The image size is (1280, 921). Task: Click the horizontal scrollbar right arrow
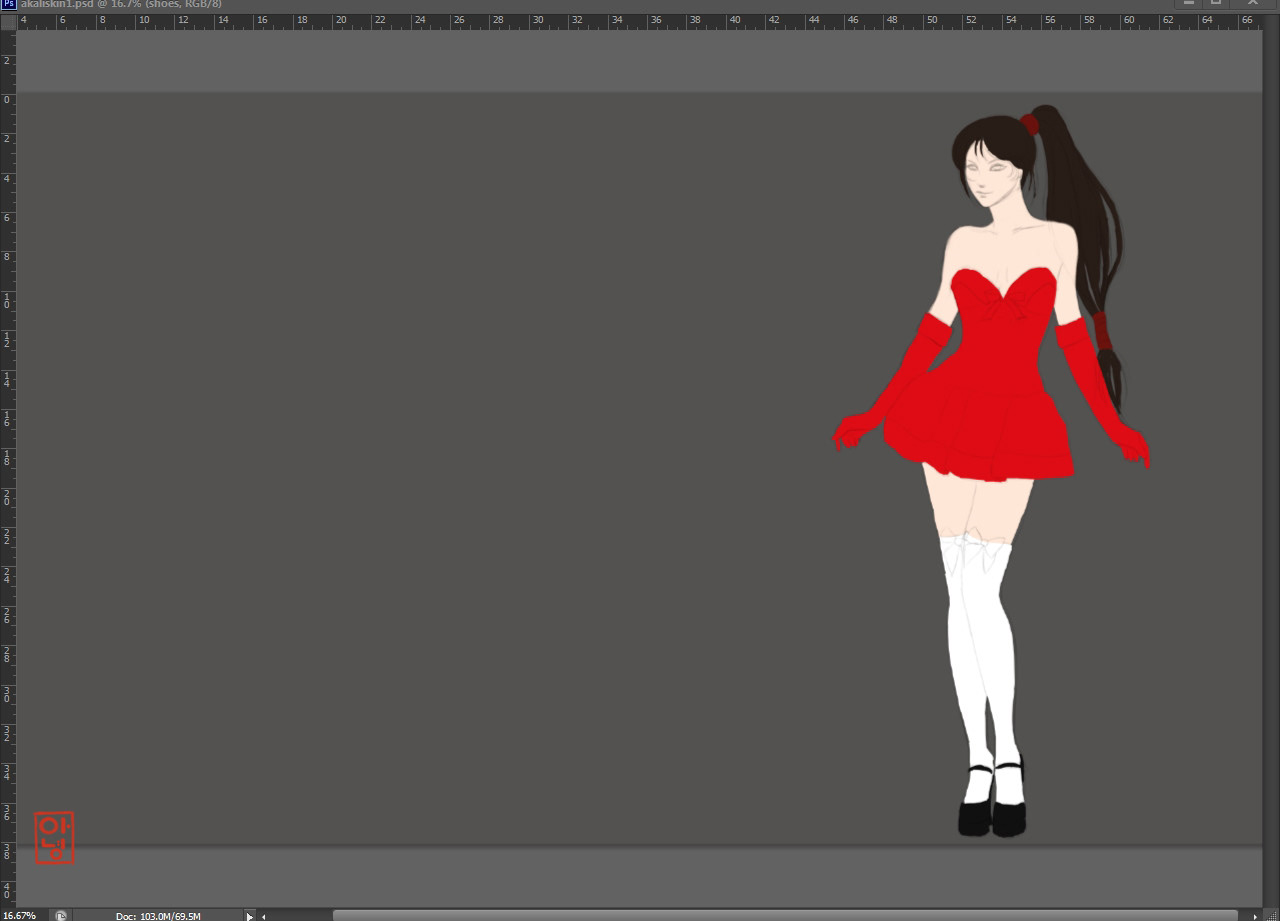pyautogui.click(x=1256, y=916)
